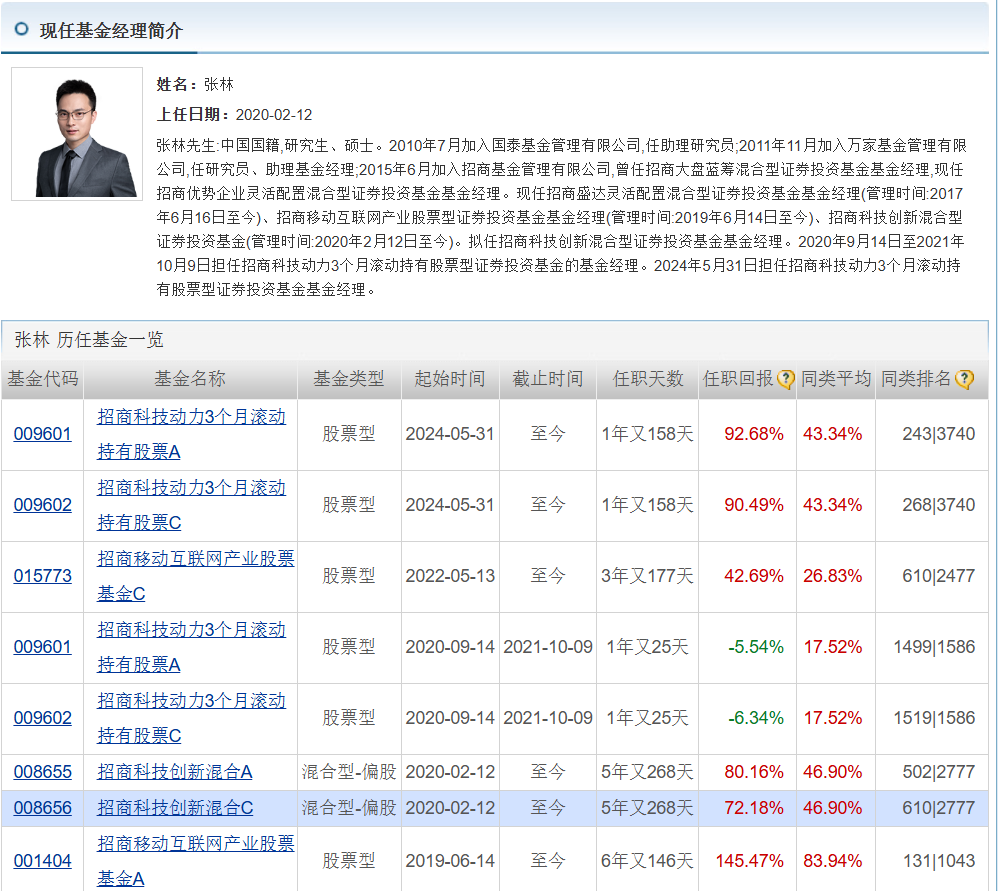This screenshot has height=891, width=998.
Task: Select the tenure 6年又146天
Action: [x=647, y=862]
